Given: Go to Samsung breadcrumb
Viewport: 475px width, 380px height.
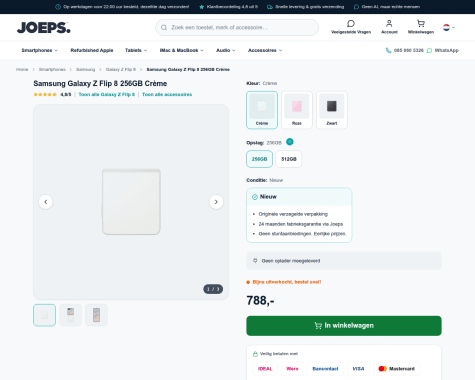Looking at the screenshot, I should coord(85,69).
